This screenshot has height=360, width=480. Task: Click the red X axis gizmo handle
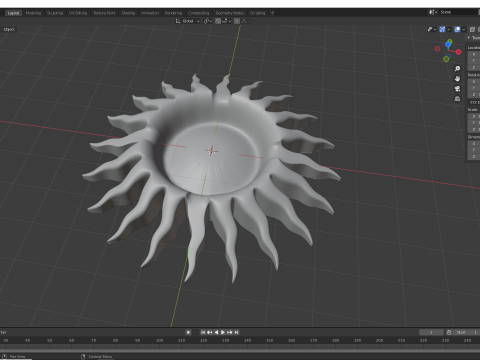point(459,52)
